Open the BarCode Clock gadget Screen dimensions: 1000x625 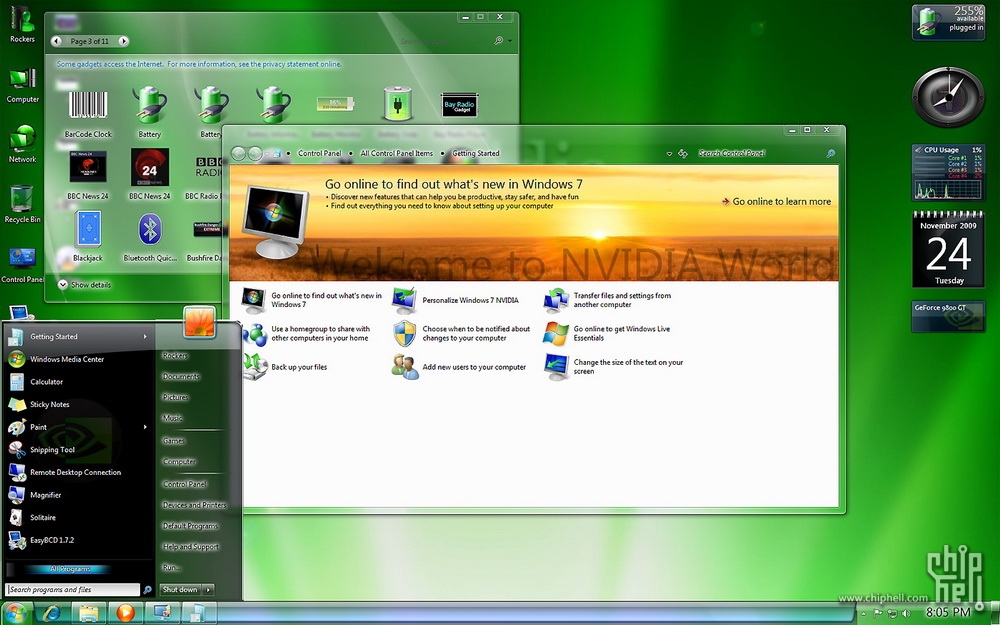(88, 105)
